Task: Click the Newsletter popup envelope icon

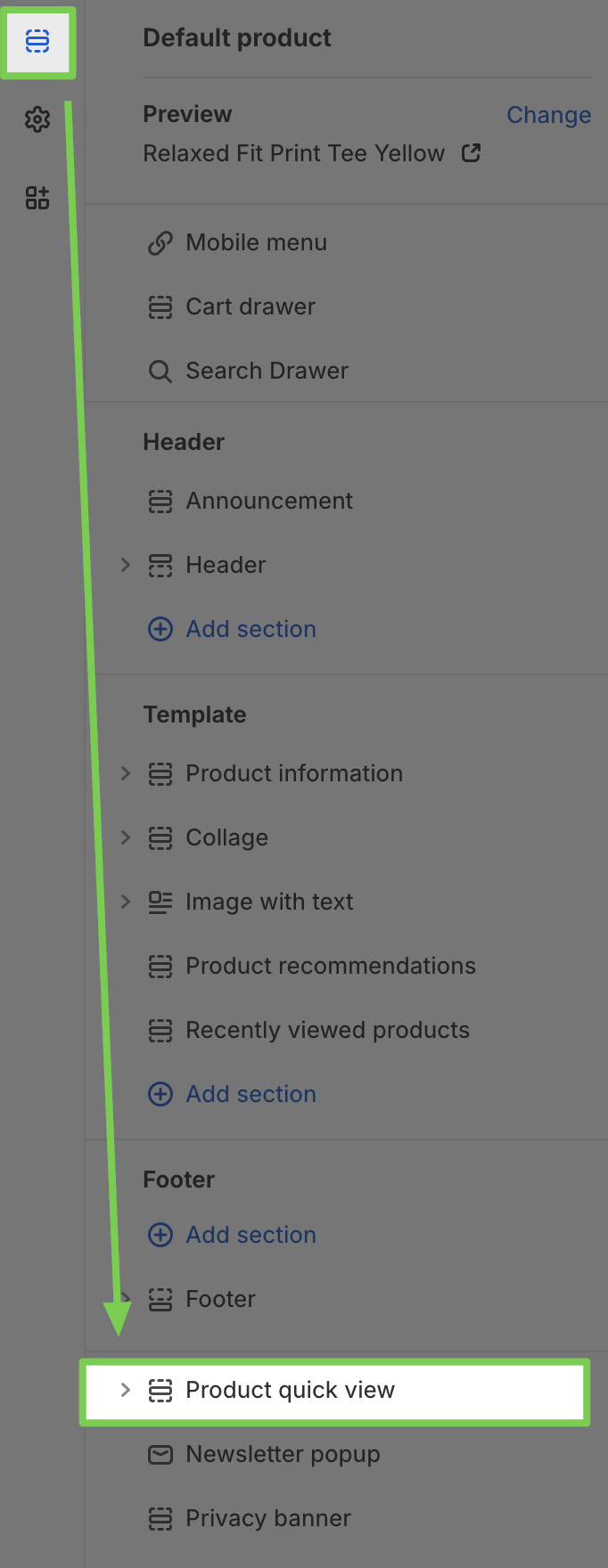Action: tap(160, 1455)
